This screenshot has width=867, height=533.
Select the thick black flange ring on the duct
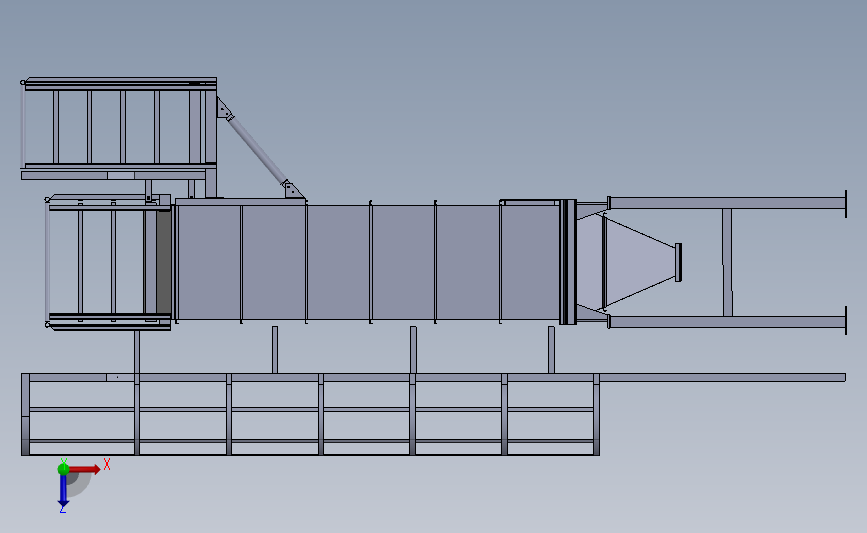point(568,262)
